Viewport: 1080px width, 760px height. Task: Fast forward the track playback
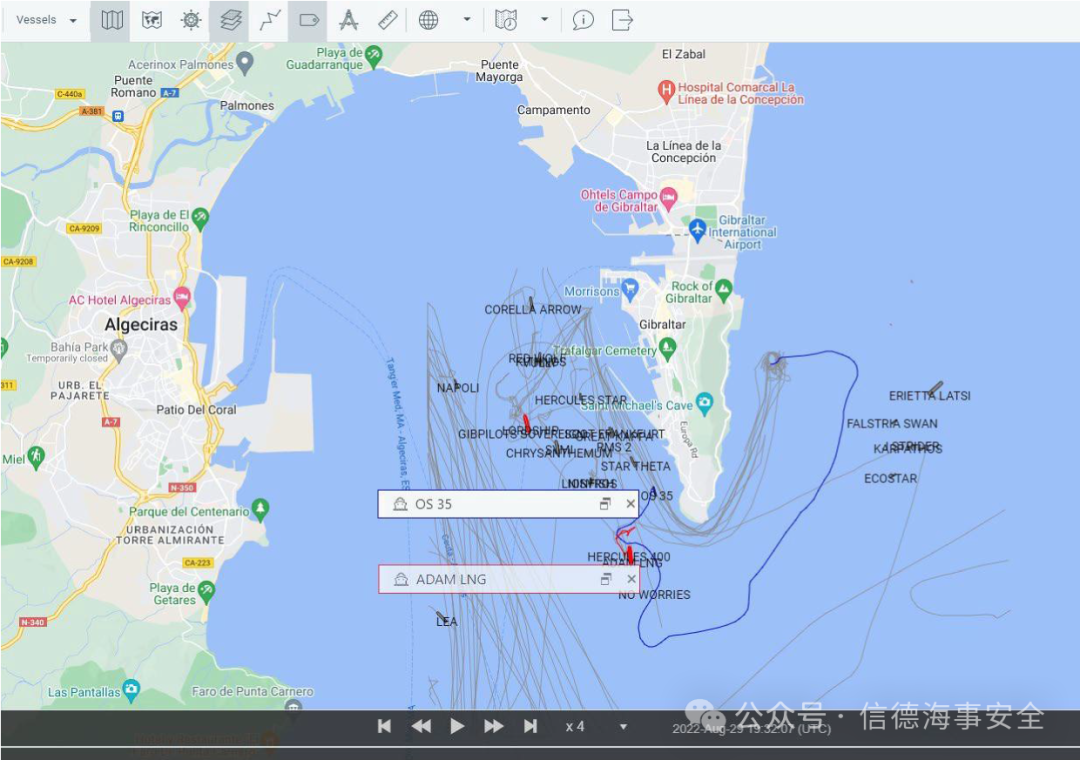coord(493,726)
